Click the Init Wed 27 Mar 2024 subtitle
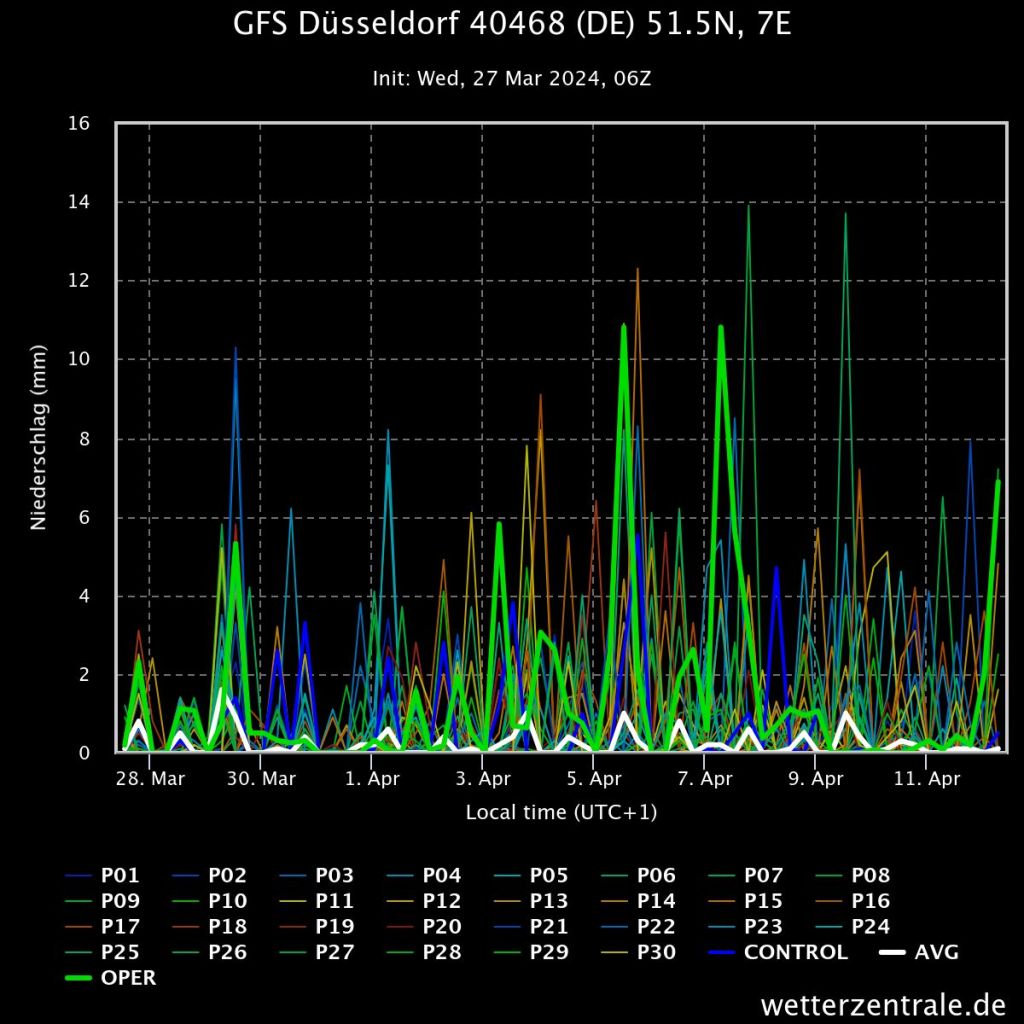Image resolution: width=1024 pixels, height=1024 pixels. 511,78
